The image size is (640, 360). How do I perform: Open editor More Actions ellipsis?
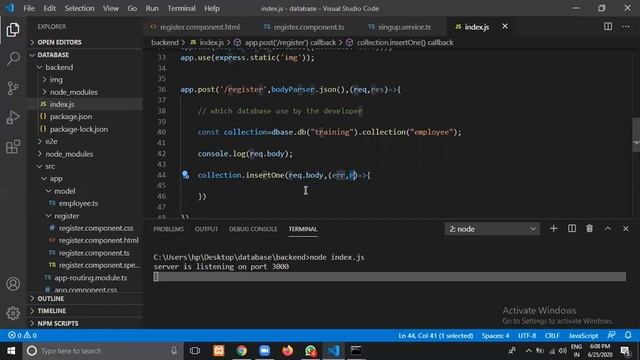pyautogui.click(x=626, y=27)
